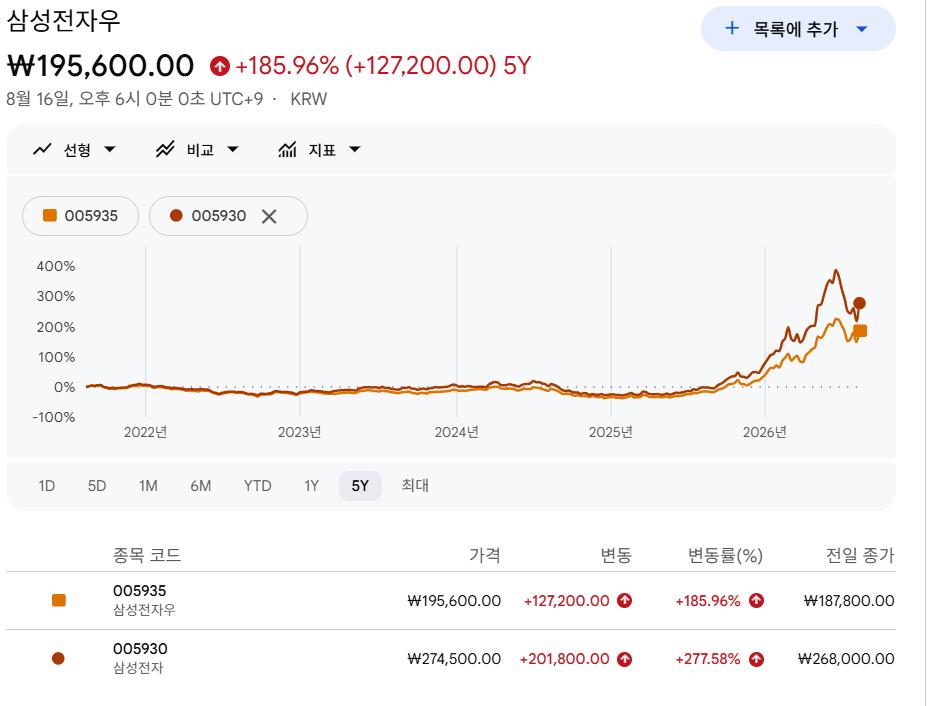This screenshot has width=929, height=706.
Task: Toggle the 005935 series chip
Action: click(81, 216)
